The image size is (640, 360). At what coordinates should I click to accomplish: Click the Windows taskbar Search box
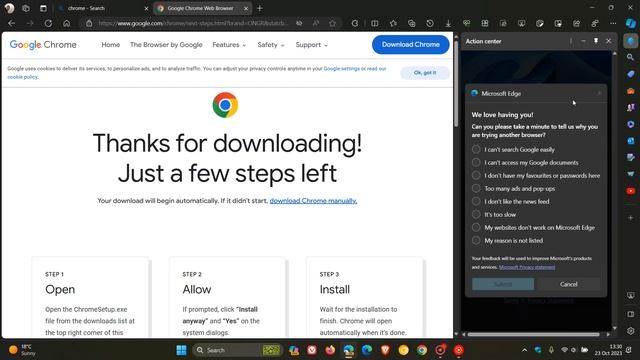[237, 350]
